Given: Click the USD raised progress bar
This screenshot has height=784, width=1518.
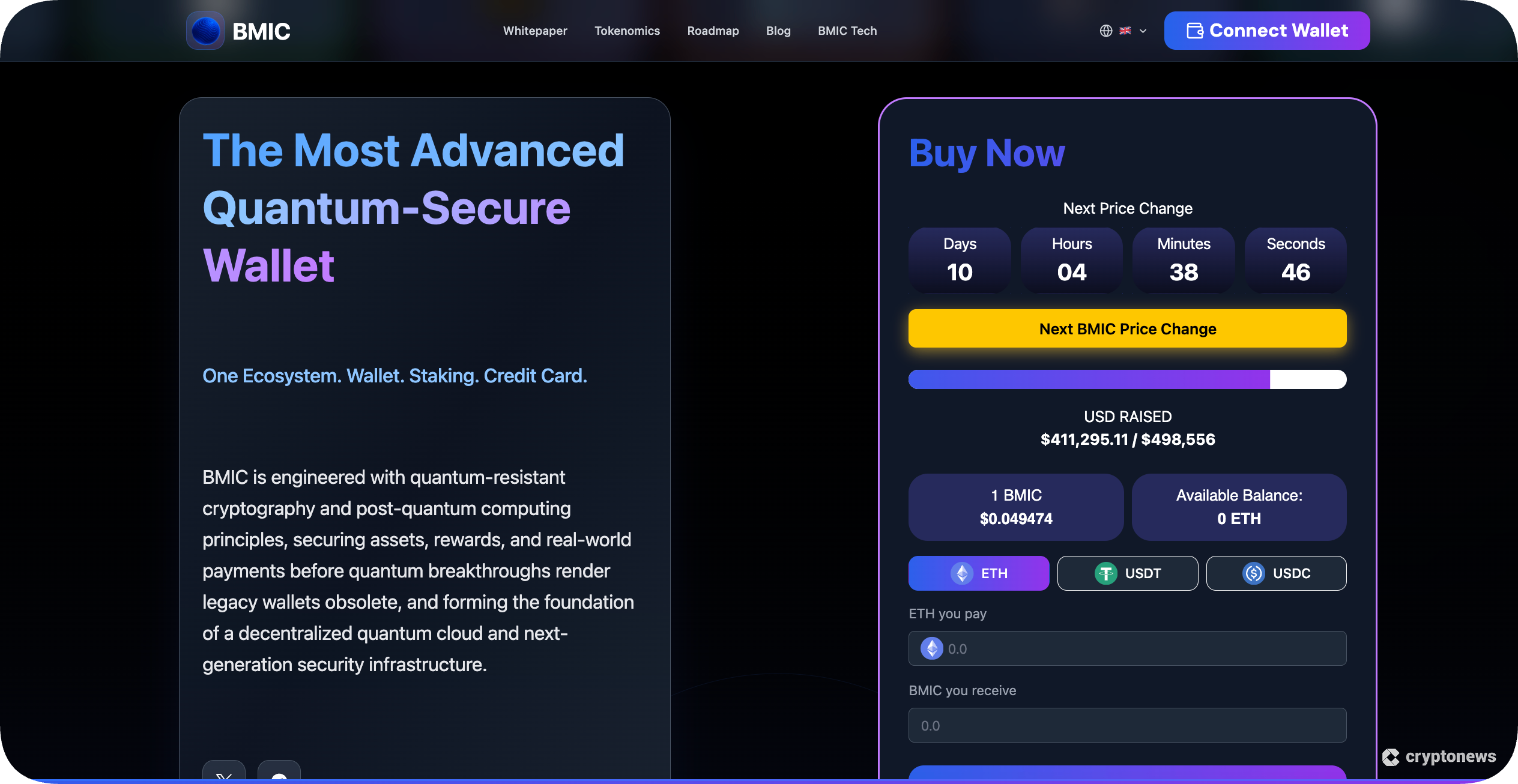Looking at the screenshot, I should (x=1126, y=379).
